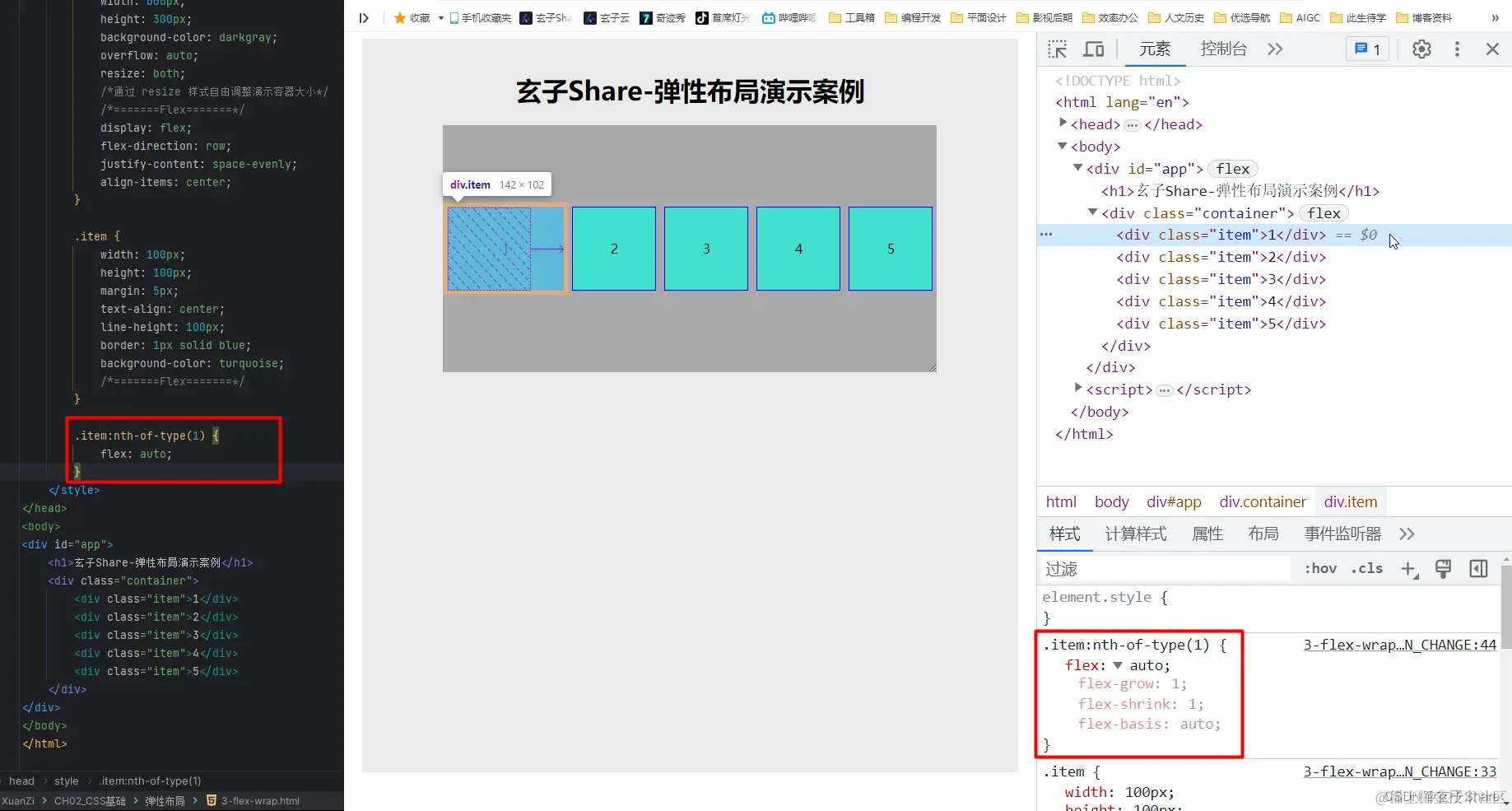The width and height of the screenshot is (1512, 811).
Task: Open the rendering emulation brush icon
Action: pos(1444,568)
